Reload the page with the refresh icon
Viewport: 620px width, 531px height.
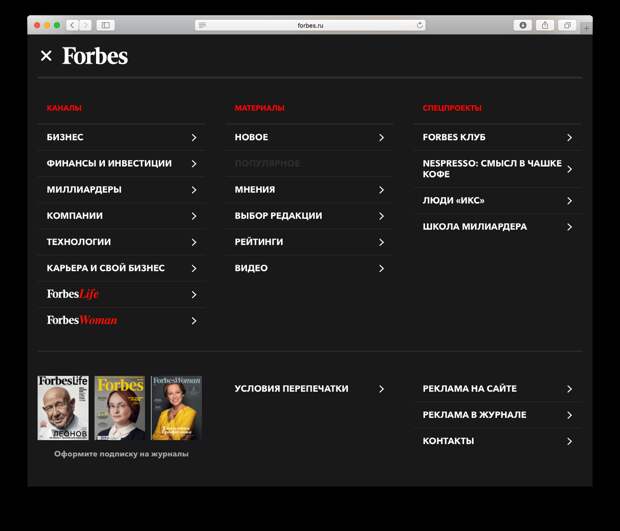click(420, 25)
